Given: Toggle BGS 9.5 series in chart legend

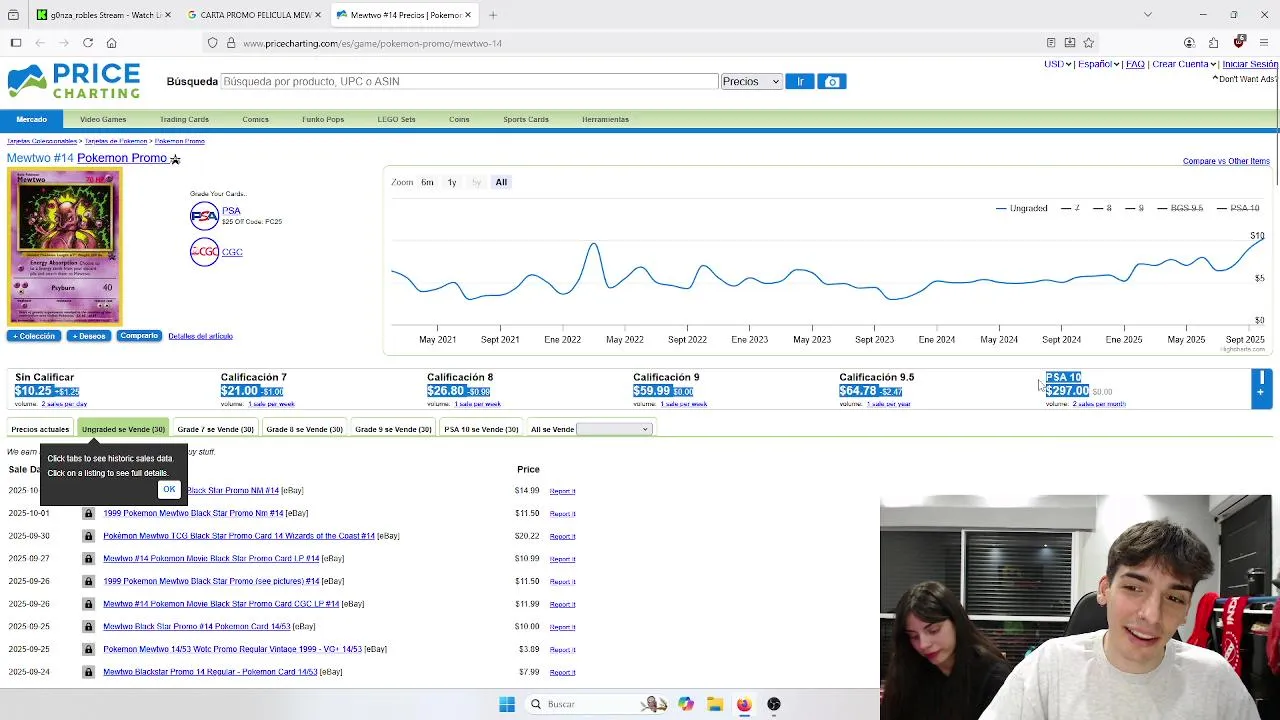Looking at the screenshot, I should (x=1180, y=208).
